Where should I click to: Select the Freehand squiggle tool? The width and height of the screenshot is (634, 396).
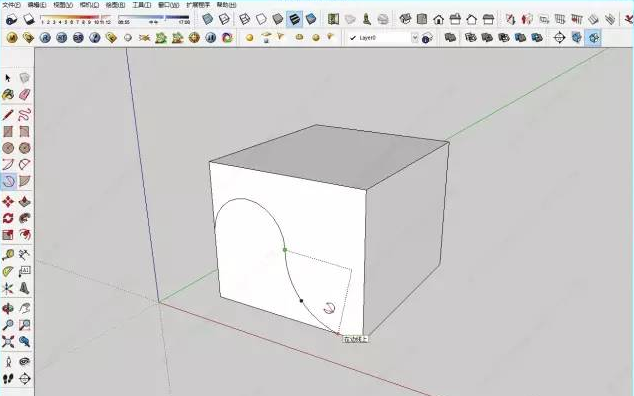[24, 115]
